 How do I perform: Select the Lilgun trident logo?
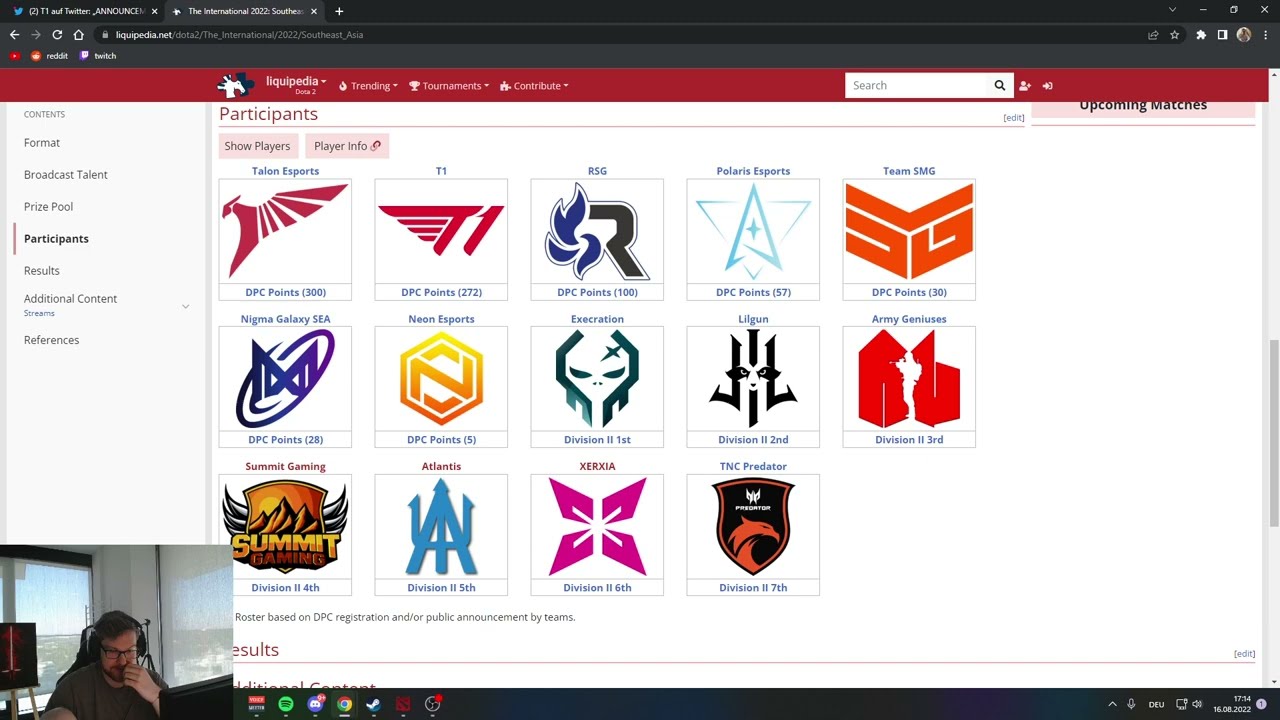click(x=753, y=379)
